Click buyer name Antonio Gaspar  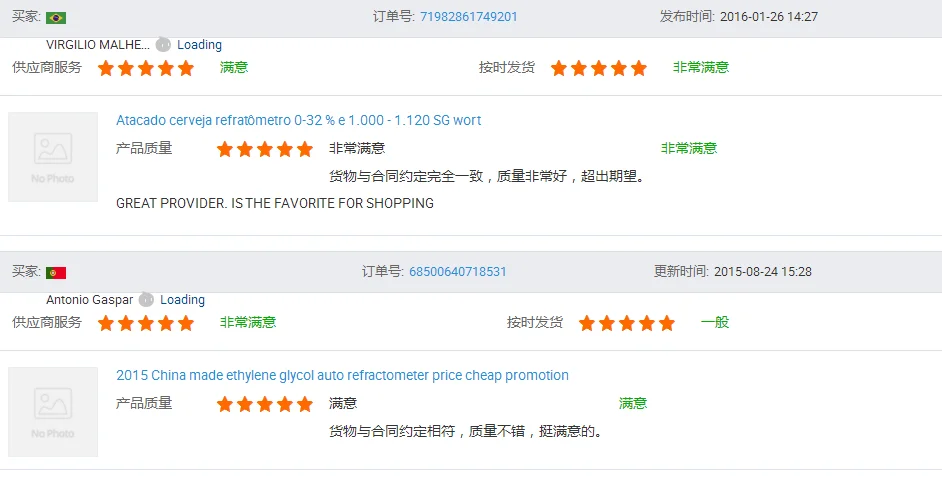(x=90, y=300)
